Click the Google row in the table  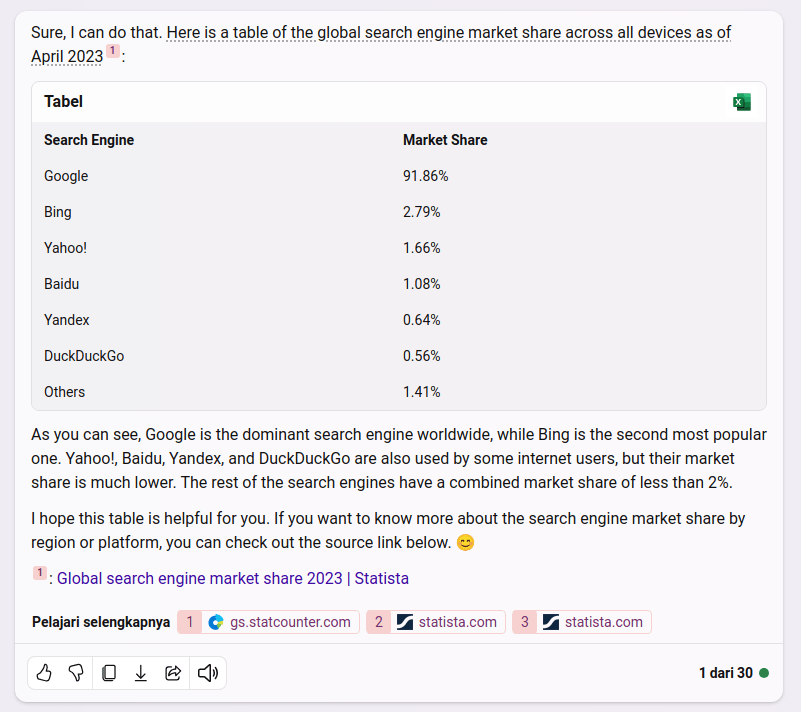(66, 176)
